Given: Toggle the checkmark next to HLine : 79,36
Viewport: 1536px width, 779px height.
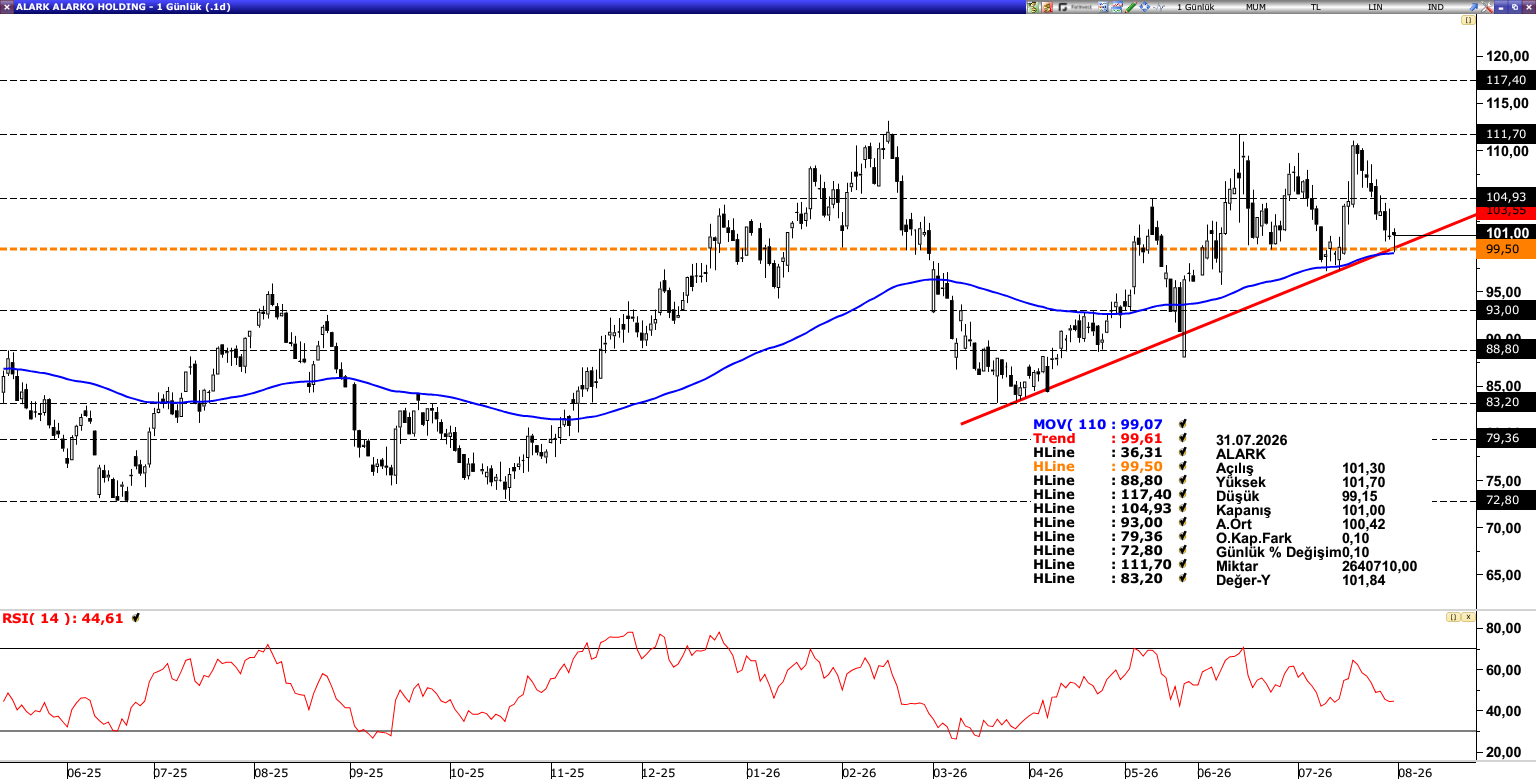Looking at the screenshot, I should click(x=1184, y=537).
